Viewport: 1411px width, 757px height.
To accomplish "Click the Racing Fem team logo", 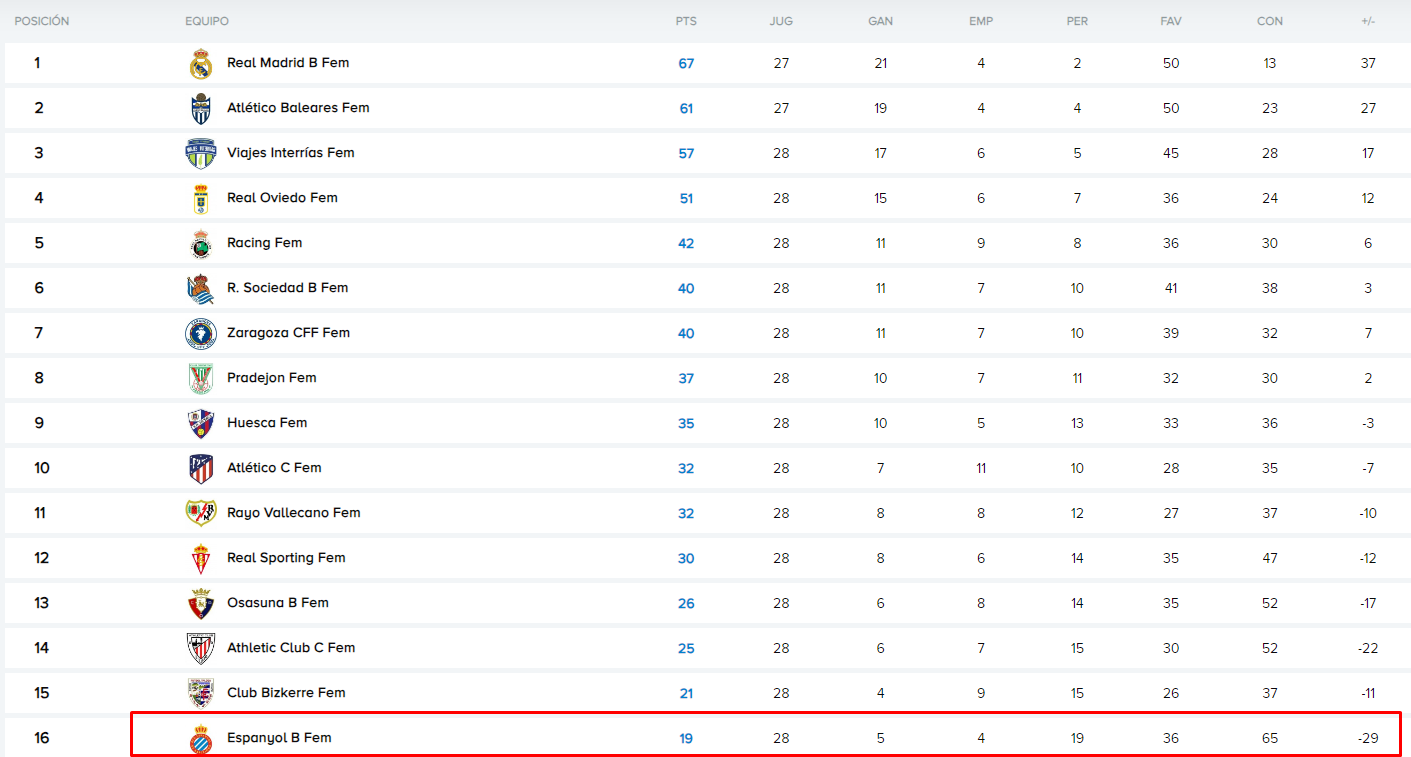I will [x=201, y=244].
